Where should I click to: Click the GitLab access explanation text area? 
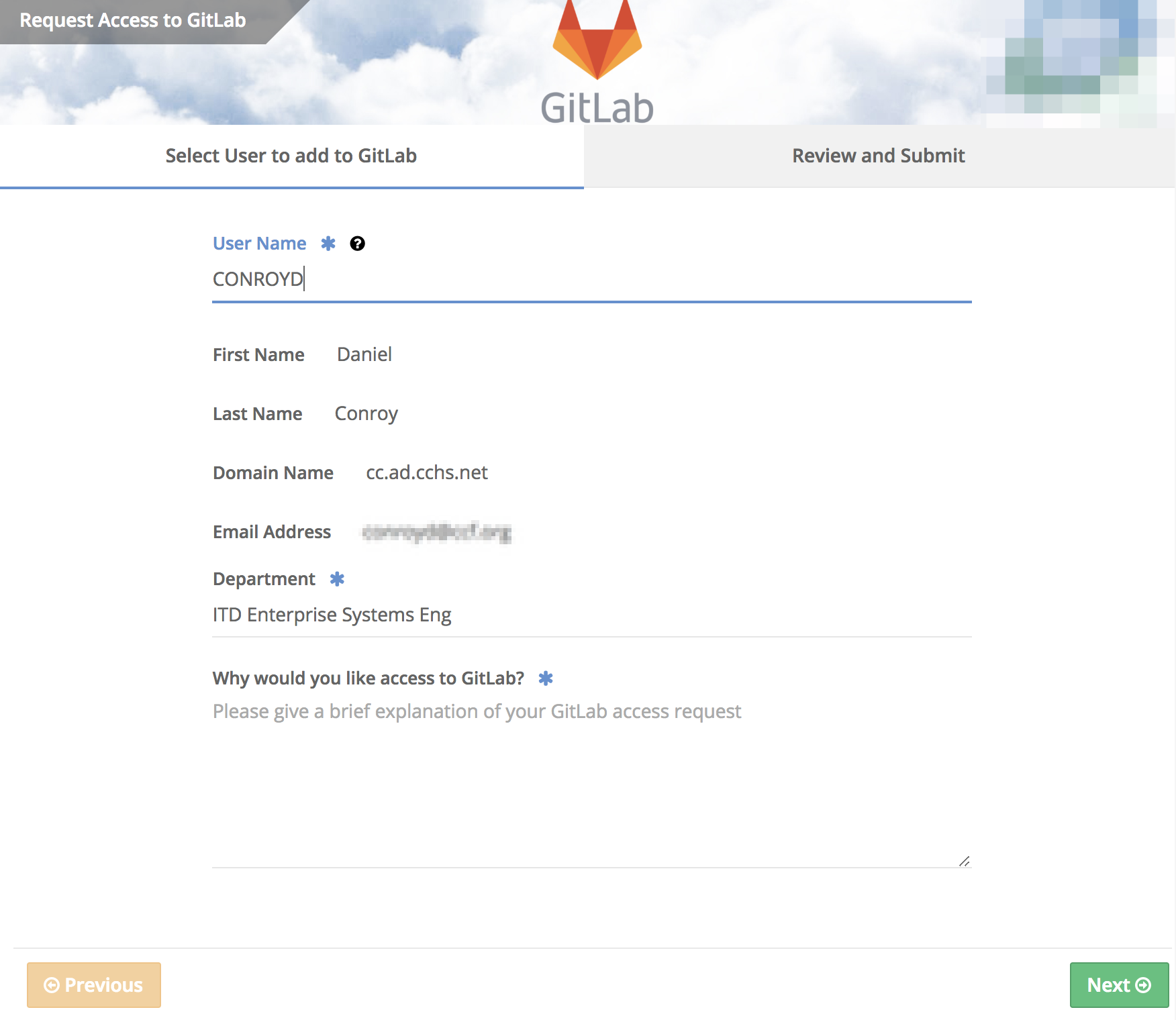click(x=591, y=781)
